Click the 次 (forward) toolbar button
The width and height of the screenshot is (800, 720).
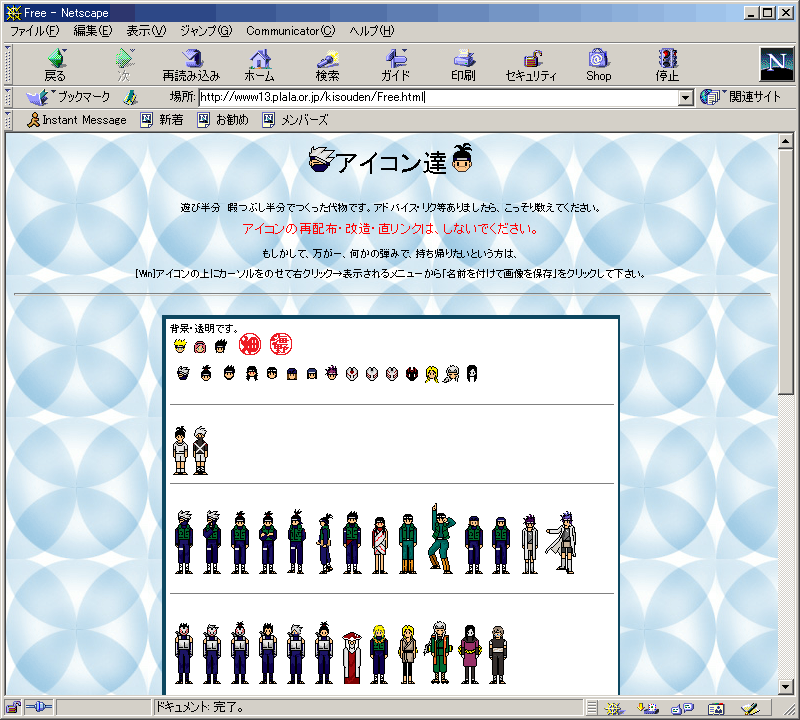124,65
